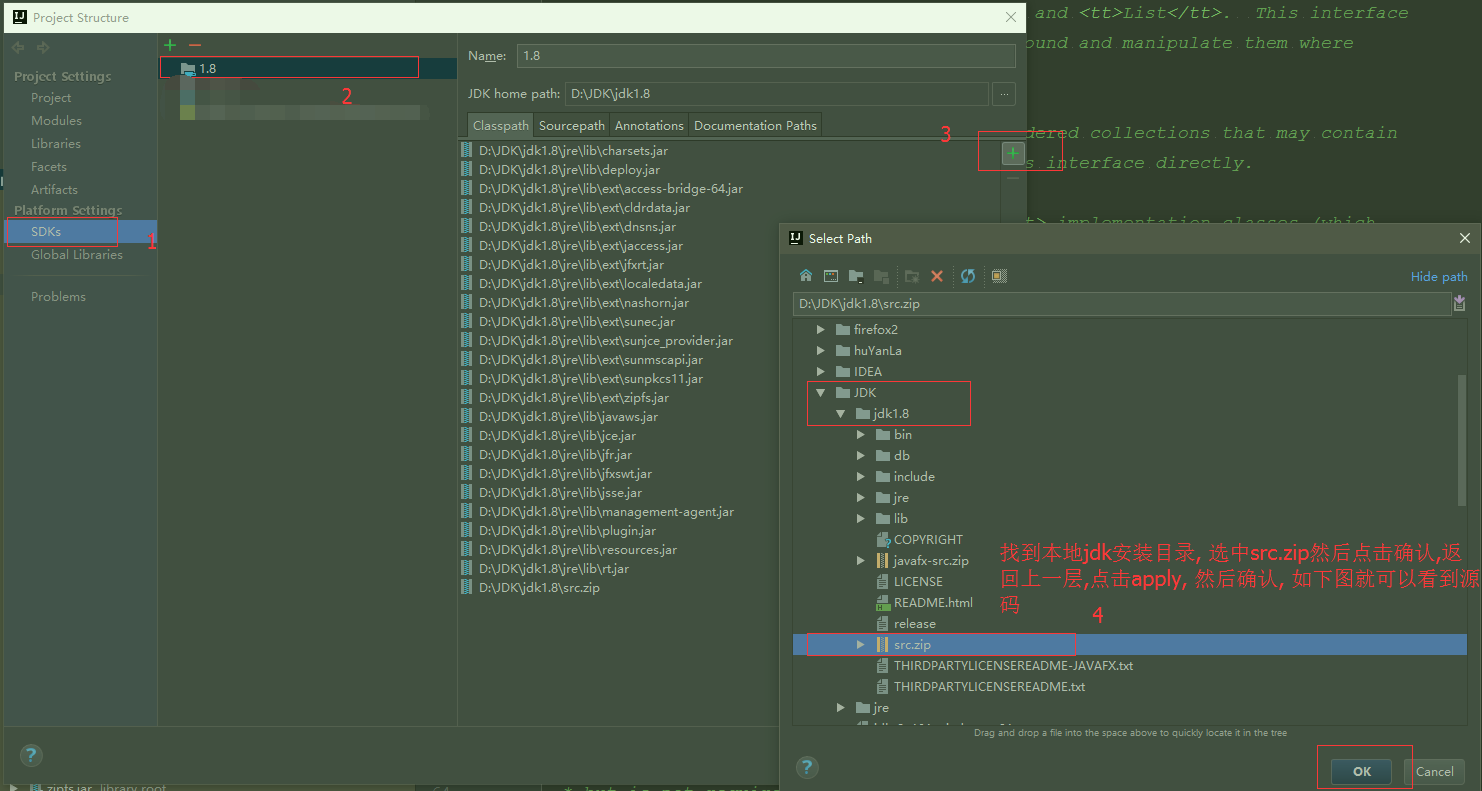Browse JDK home path with ellipsis button
The height and width of the screenshot is (791, 1482).
click(x=1004, y=94)
